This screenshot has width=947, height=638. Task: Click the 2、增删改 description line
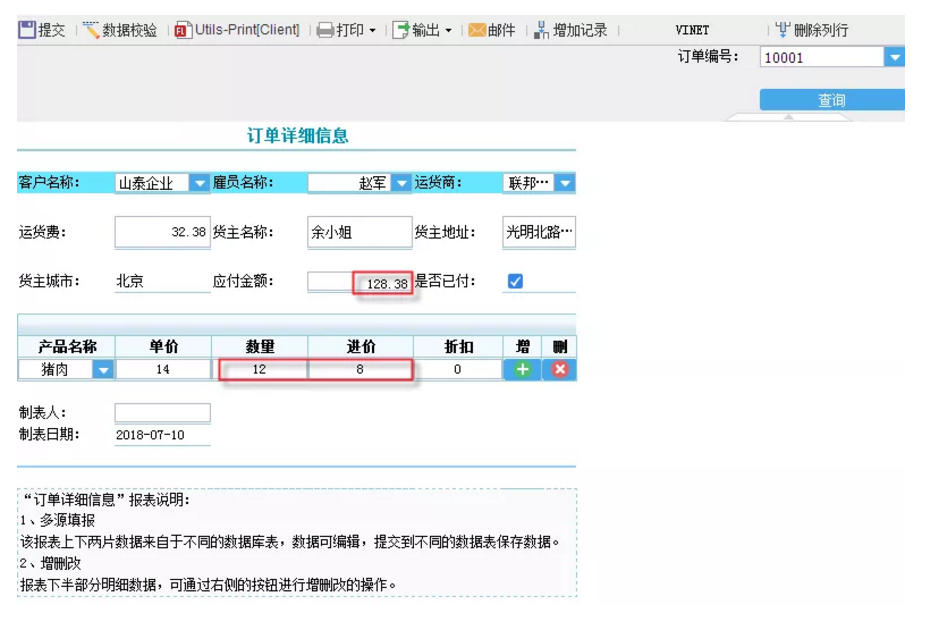click(x=50, y=563)
